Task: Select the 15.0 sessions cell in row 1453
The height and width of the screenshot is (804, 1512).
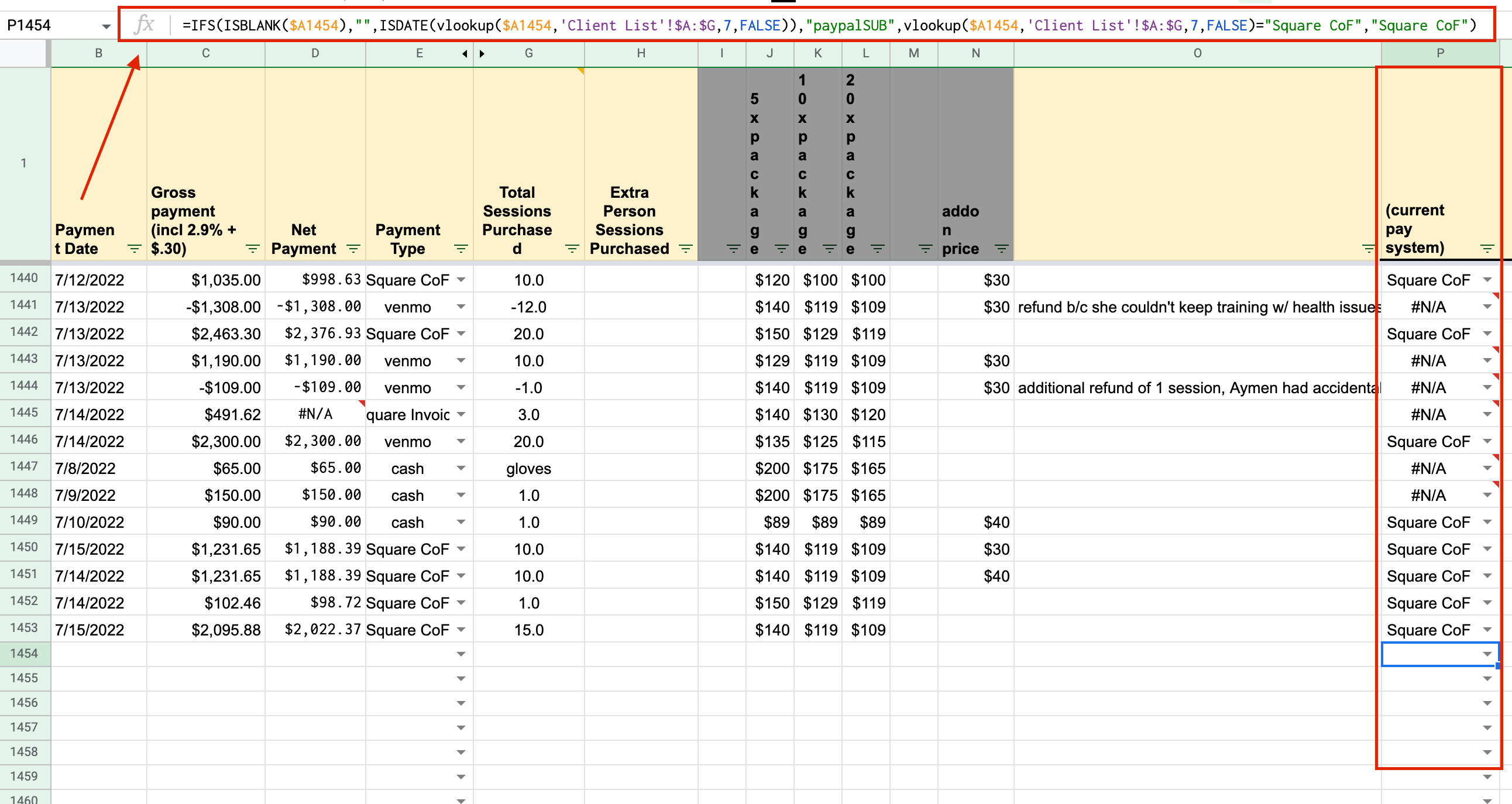Action: (x=528, y=630)
